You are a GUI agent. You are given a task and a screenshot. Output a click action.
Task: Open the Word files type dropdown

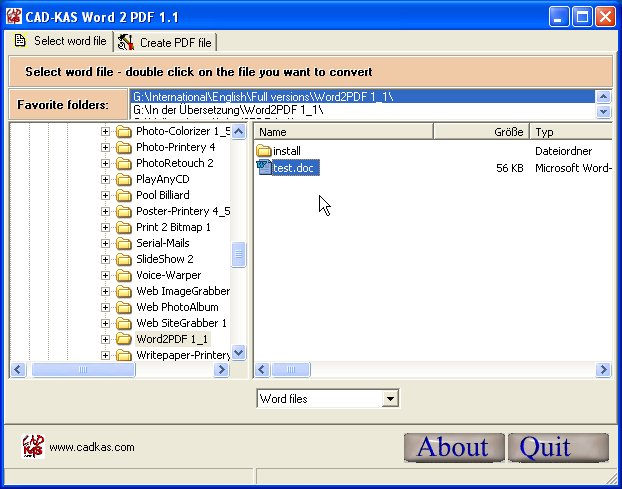(x=389, y=399)
